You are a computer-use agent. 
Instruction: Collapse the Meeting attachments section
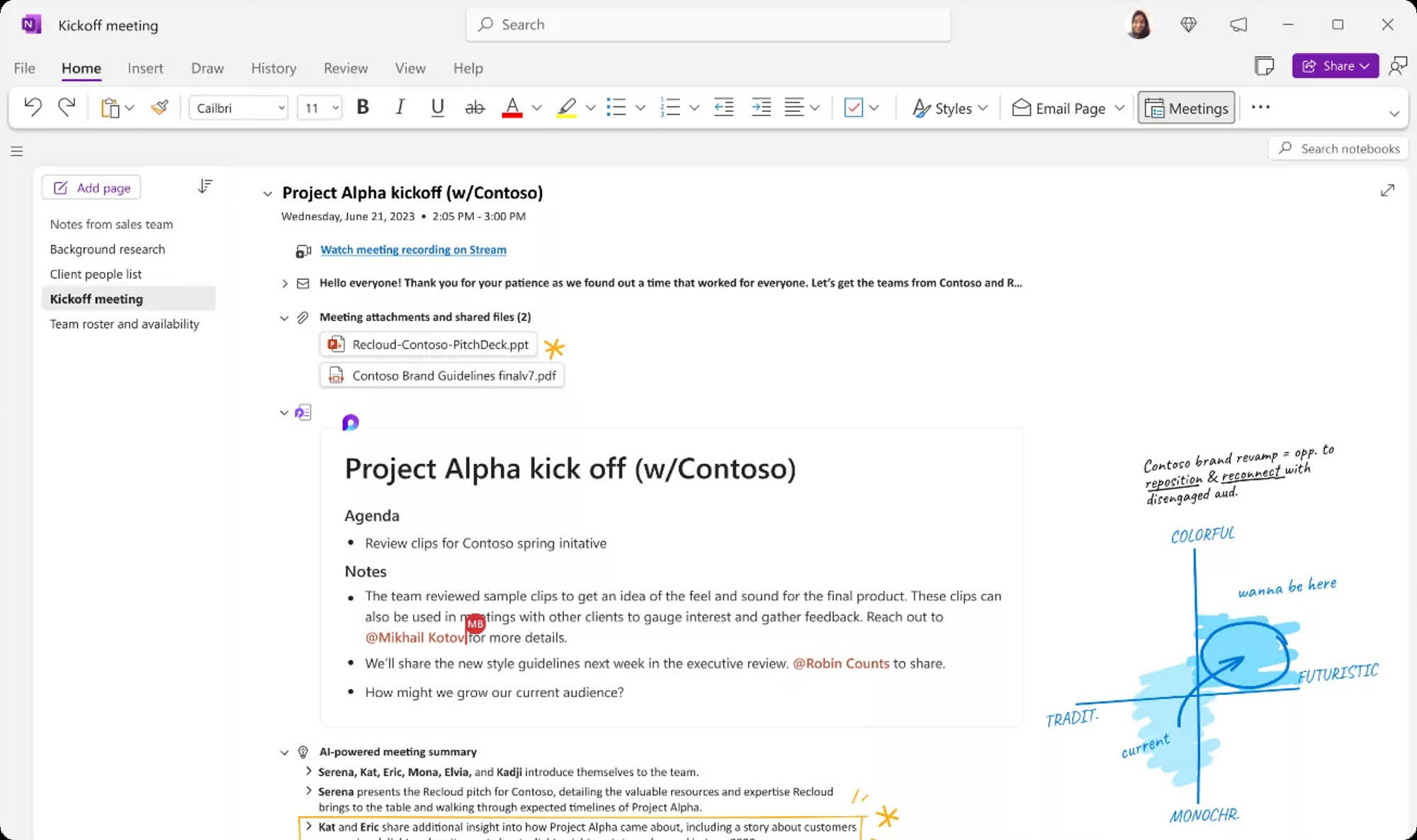click(284, 318)
